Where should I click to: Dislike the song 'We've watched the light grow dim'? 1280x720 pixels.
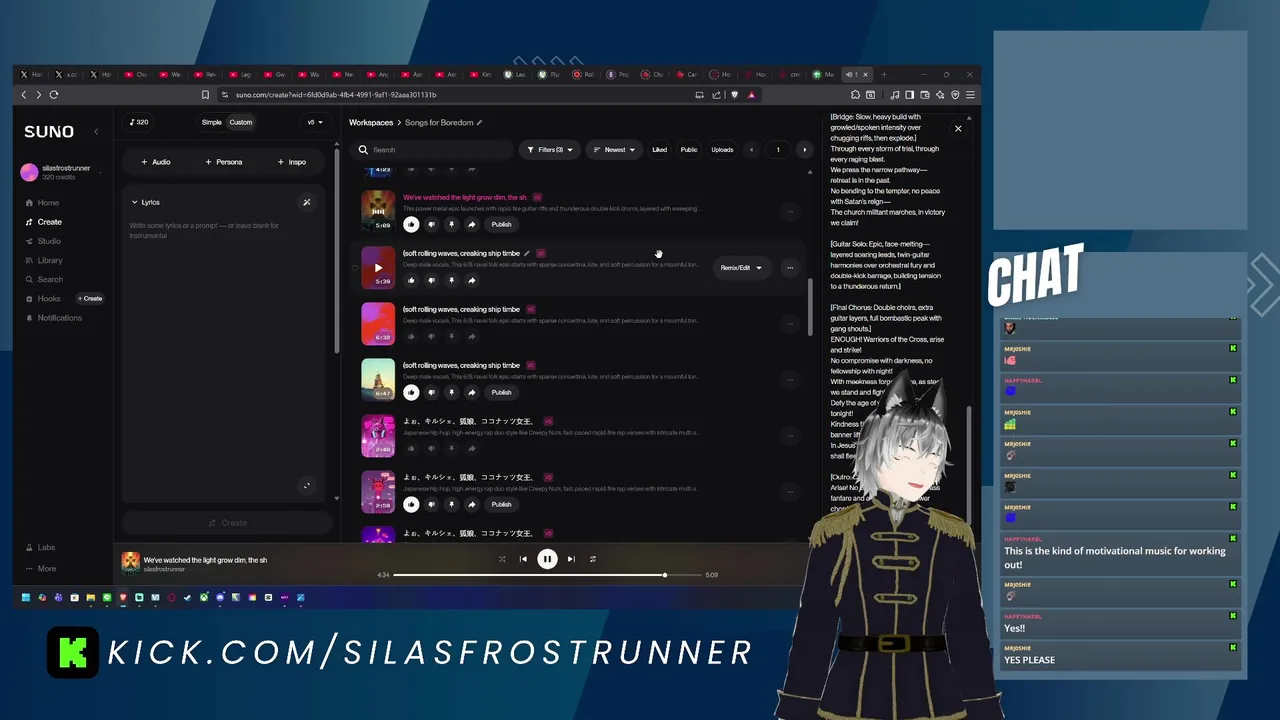coord(431,224)
